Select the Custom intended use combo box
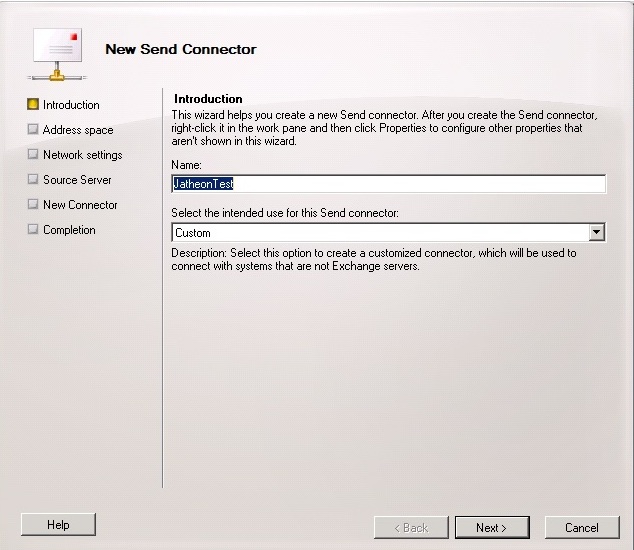634x550 pixels. coord(389,233)
